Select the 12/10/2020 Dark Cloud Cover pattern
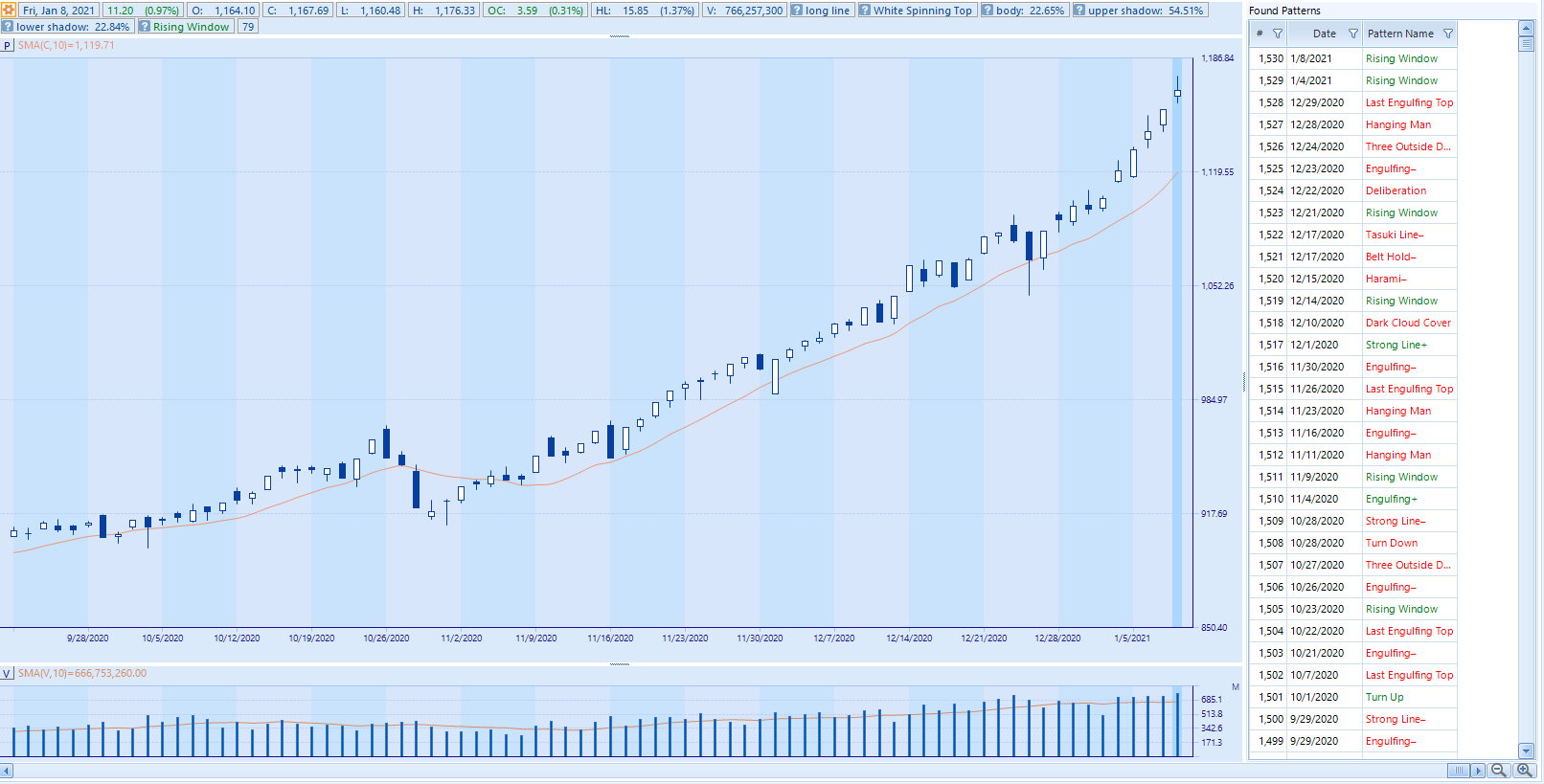The height and width of the screenshot is (784, 1544). 1407,323
